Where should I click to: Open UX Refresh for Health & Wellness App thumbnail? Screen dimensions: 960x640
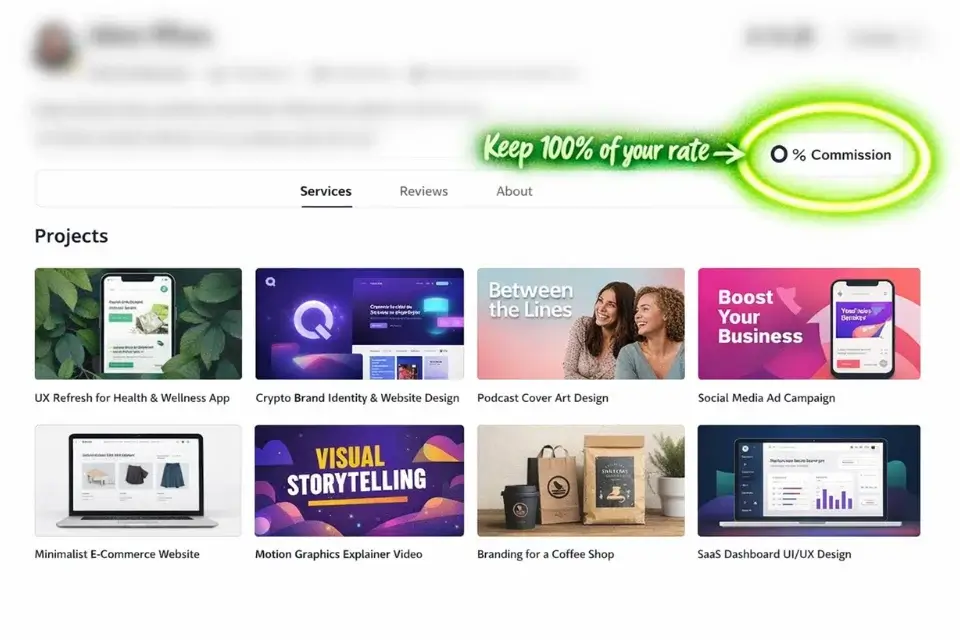[x=138, y=323]
